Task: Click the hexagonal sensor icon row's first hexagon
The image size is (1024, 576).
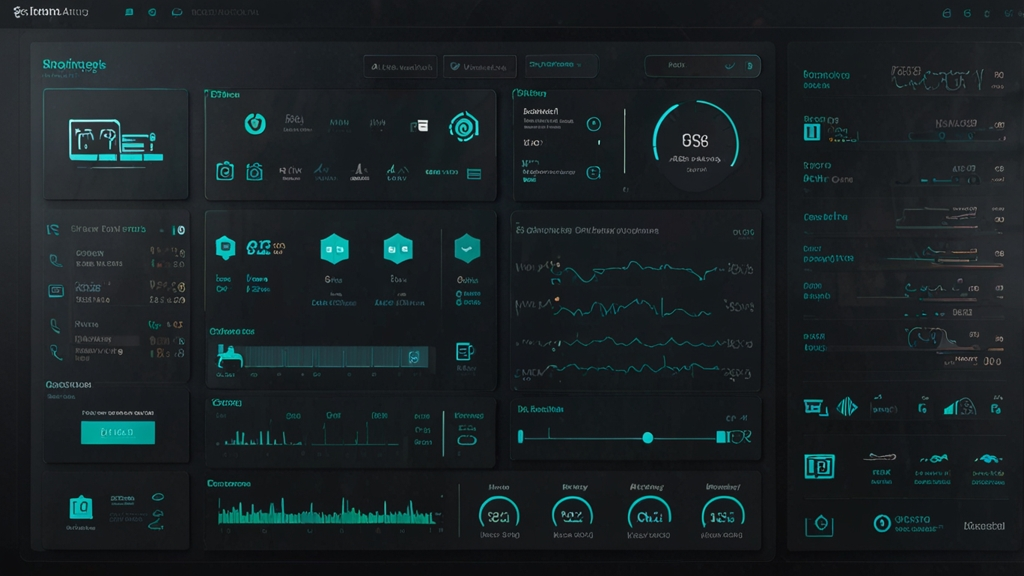Action: (226, 247)
